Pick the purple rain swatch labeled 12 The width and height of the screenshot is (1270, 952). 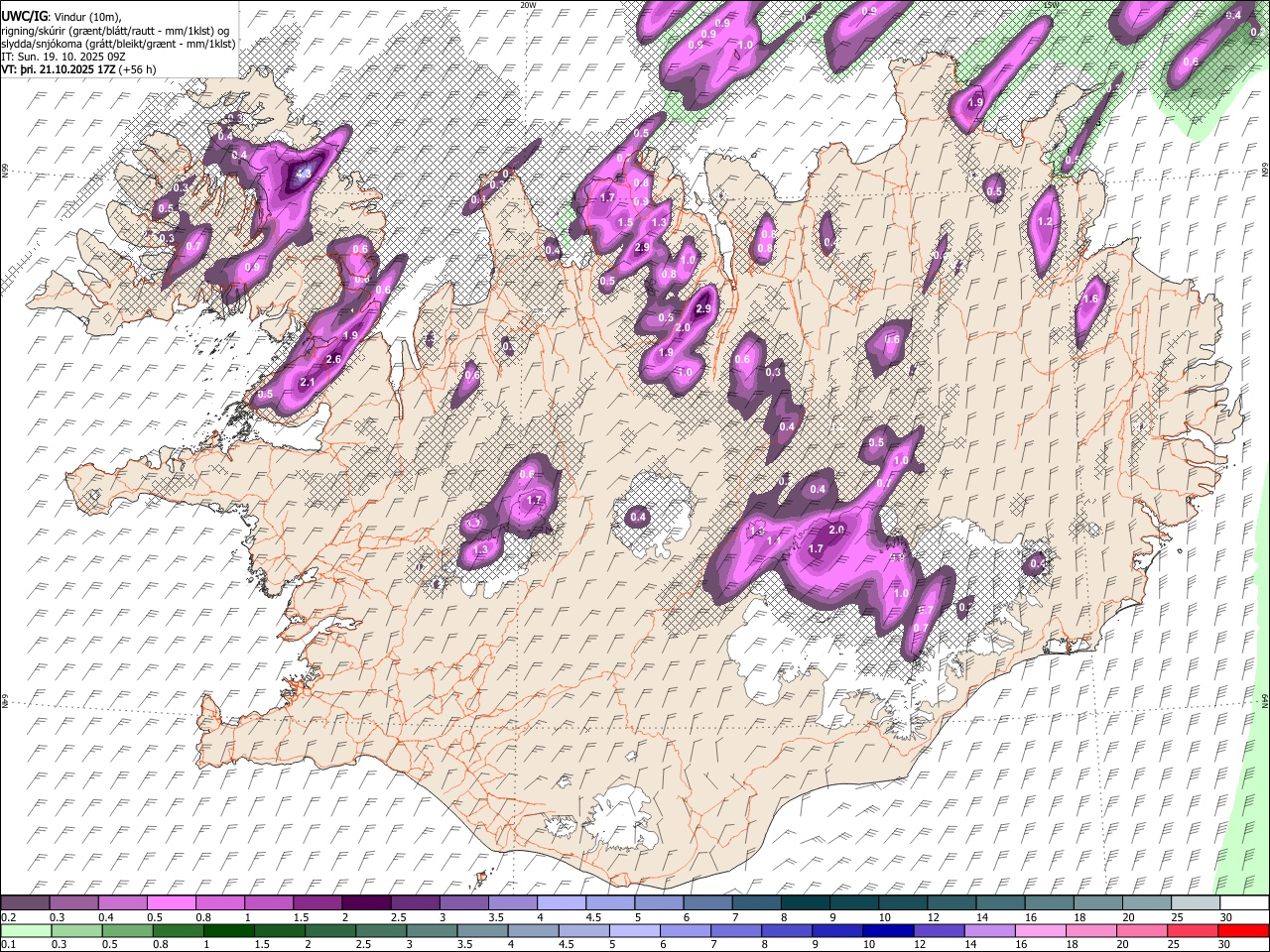939,931
